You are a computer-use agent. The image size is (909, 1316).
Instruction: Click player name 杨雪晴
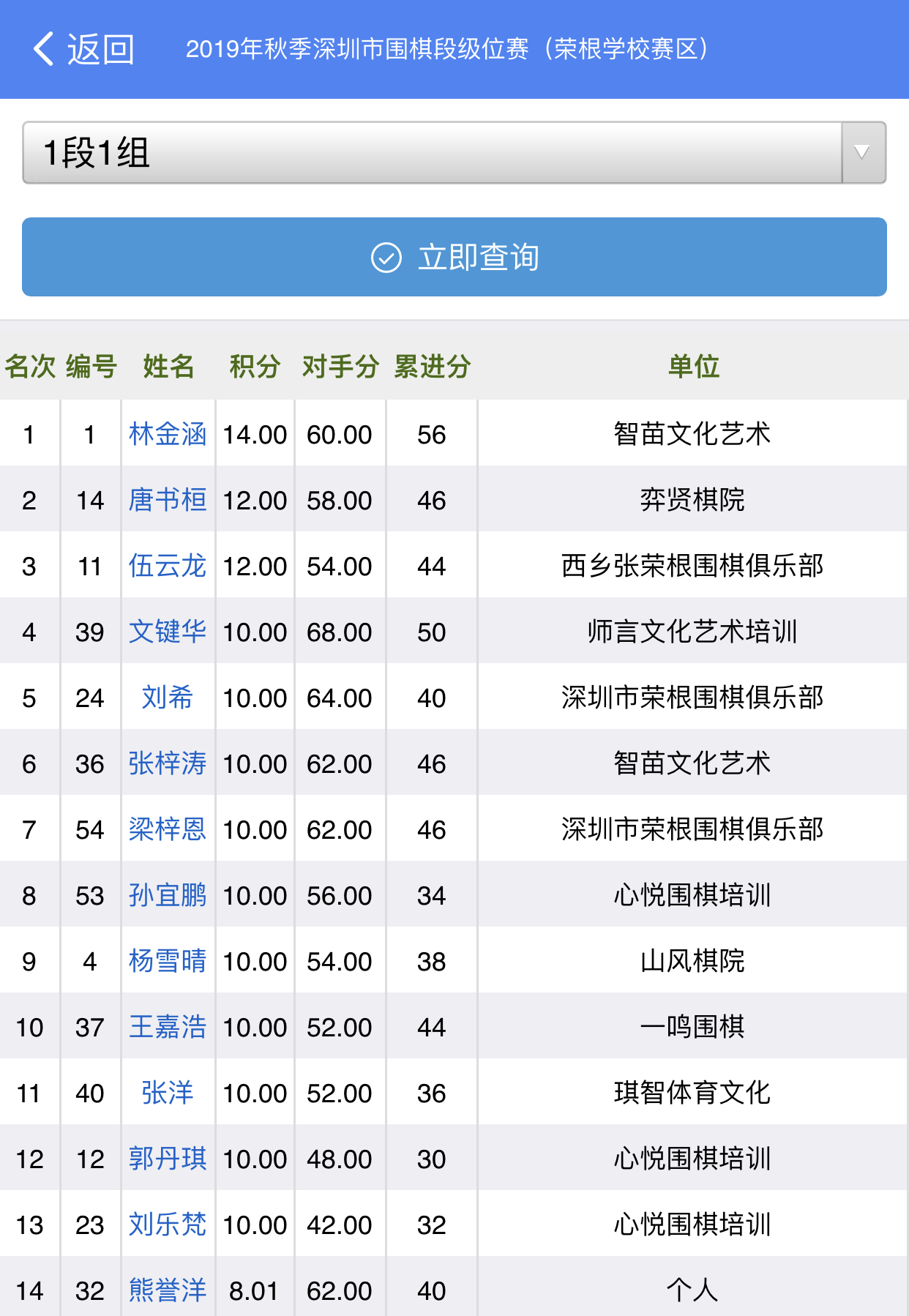(x=168, y=962)
